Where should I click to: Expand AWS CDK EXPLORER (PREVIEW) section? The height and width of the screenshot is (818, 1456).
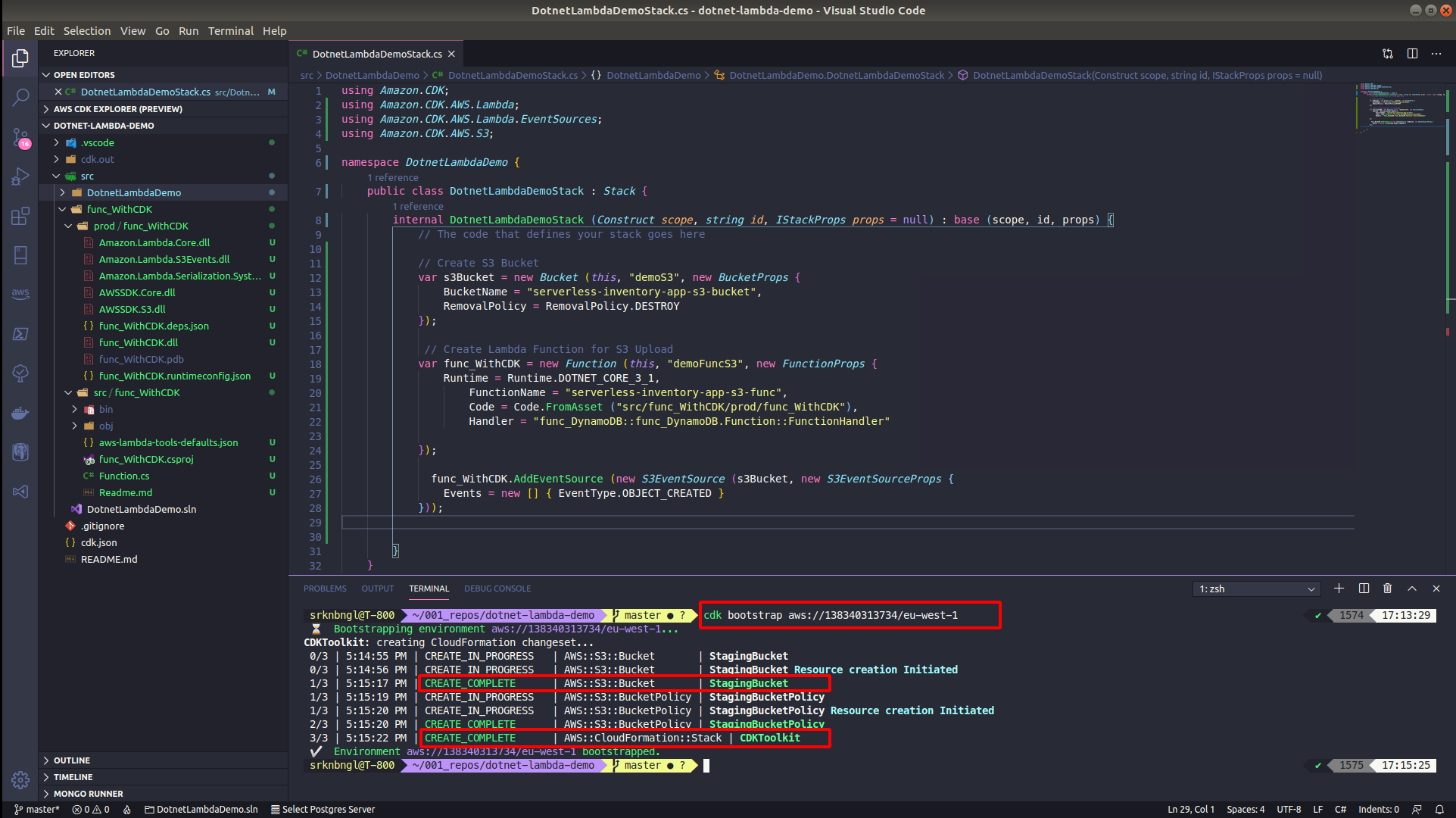coord(117,109)
